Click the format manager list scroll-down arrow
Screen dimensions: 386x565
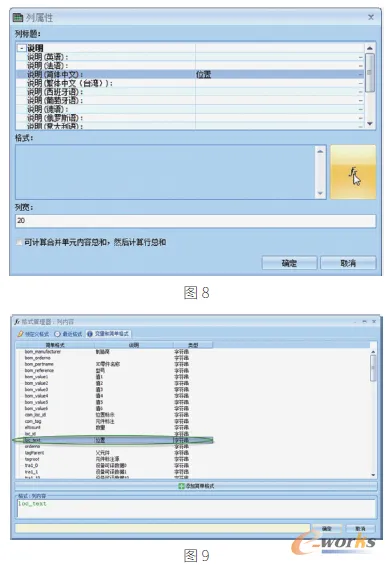[373, 475]
